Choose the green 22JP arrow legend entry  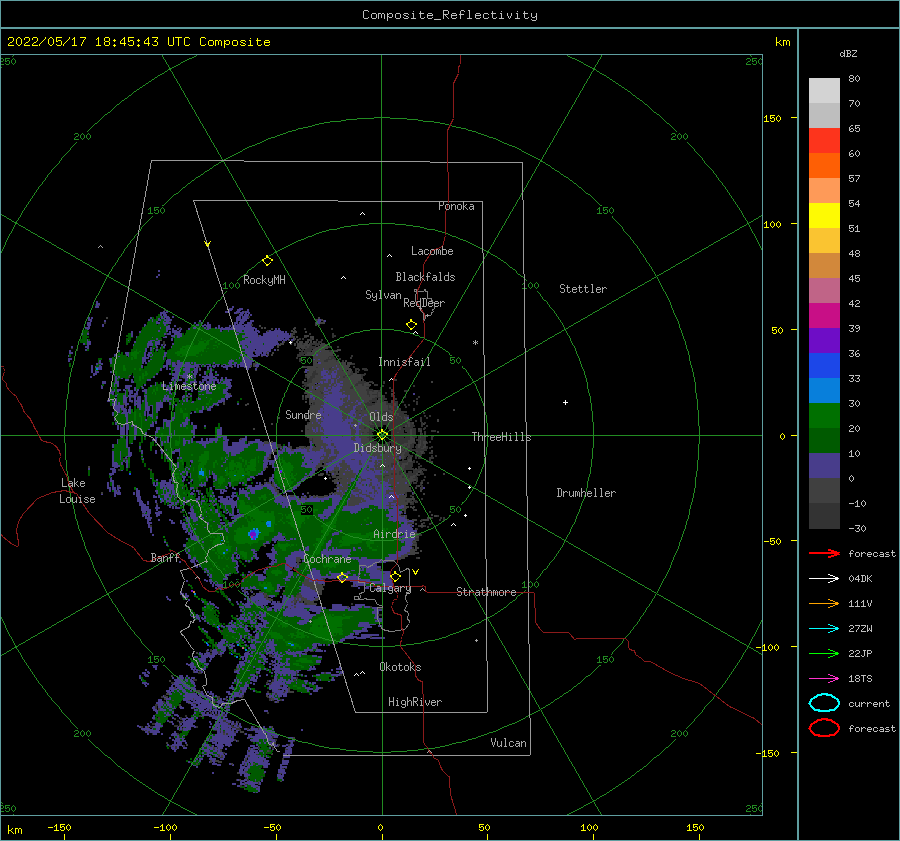(824, 653)
